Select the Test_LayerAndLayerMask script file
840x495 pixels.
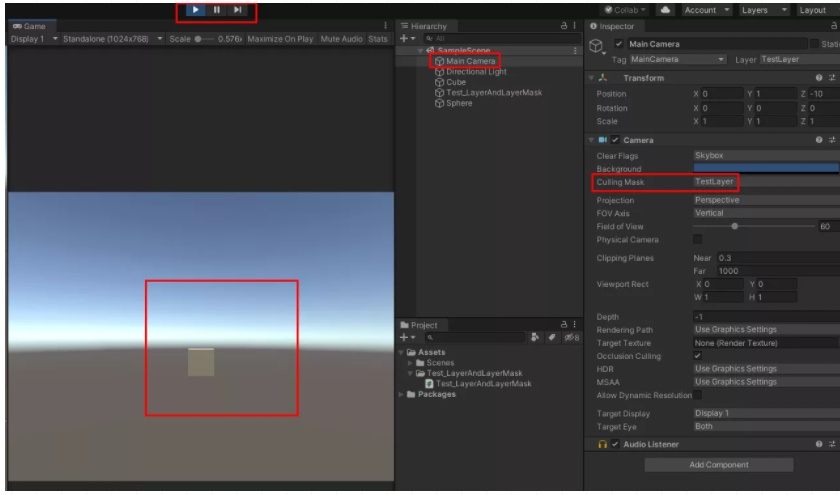coord(478,384)
